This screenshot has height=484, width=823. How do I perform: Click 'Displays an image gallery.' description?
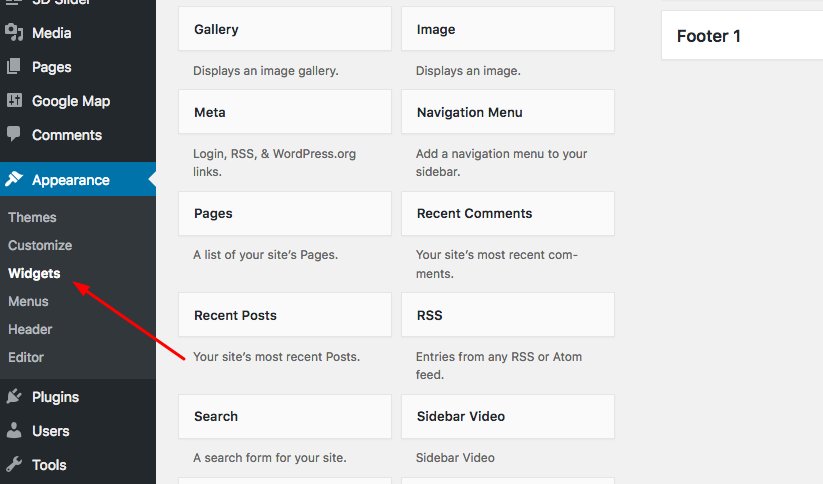pyautogui.click(x=266, y=71)
